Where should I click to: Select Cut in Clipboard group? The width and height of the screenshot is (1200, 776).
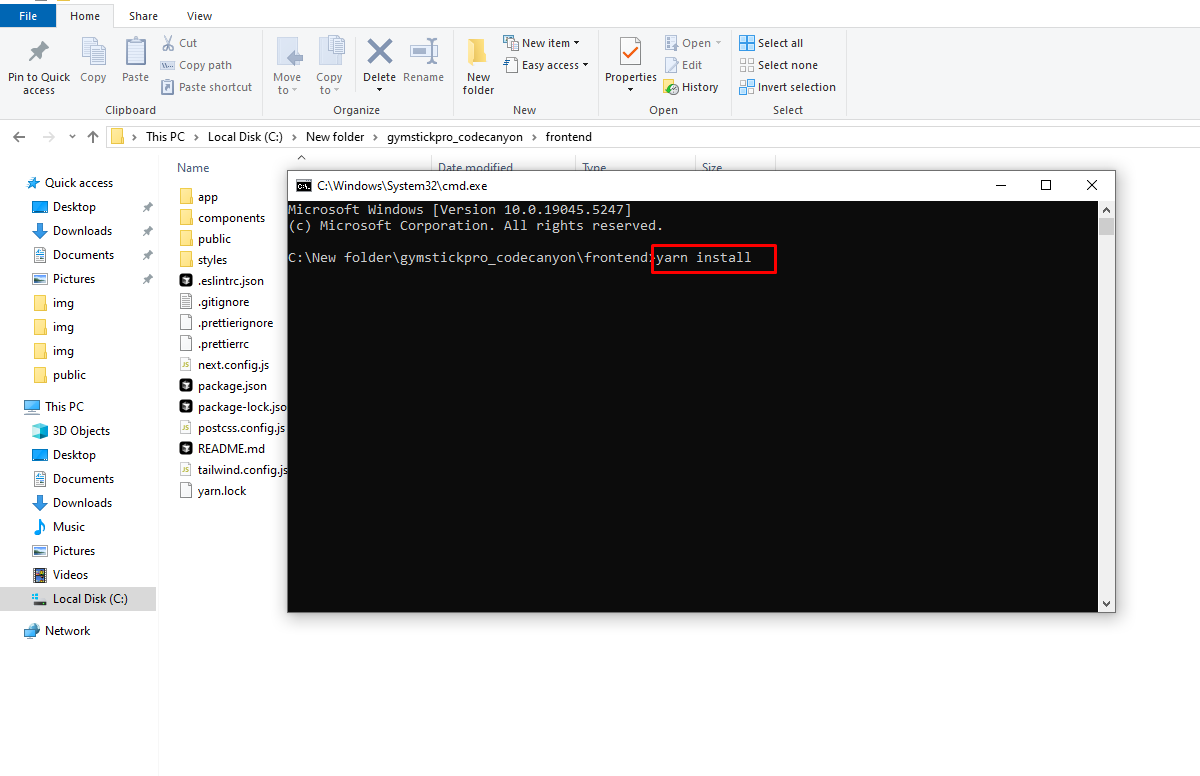(180, 43)
